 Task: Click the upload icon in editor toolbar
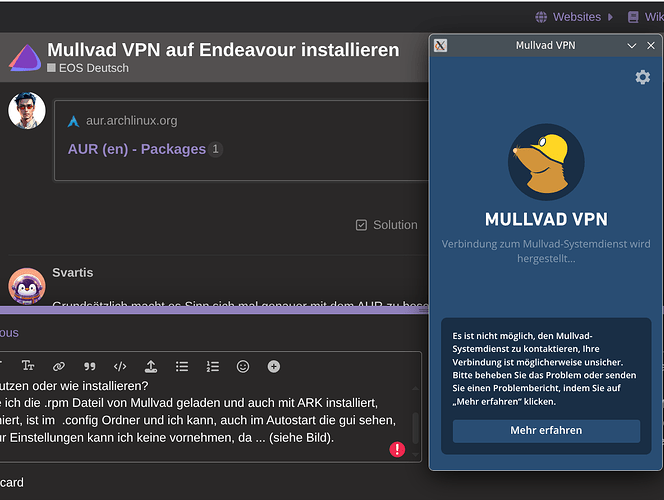(x=151, y=367)
